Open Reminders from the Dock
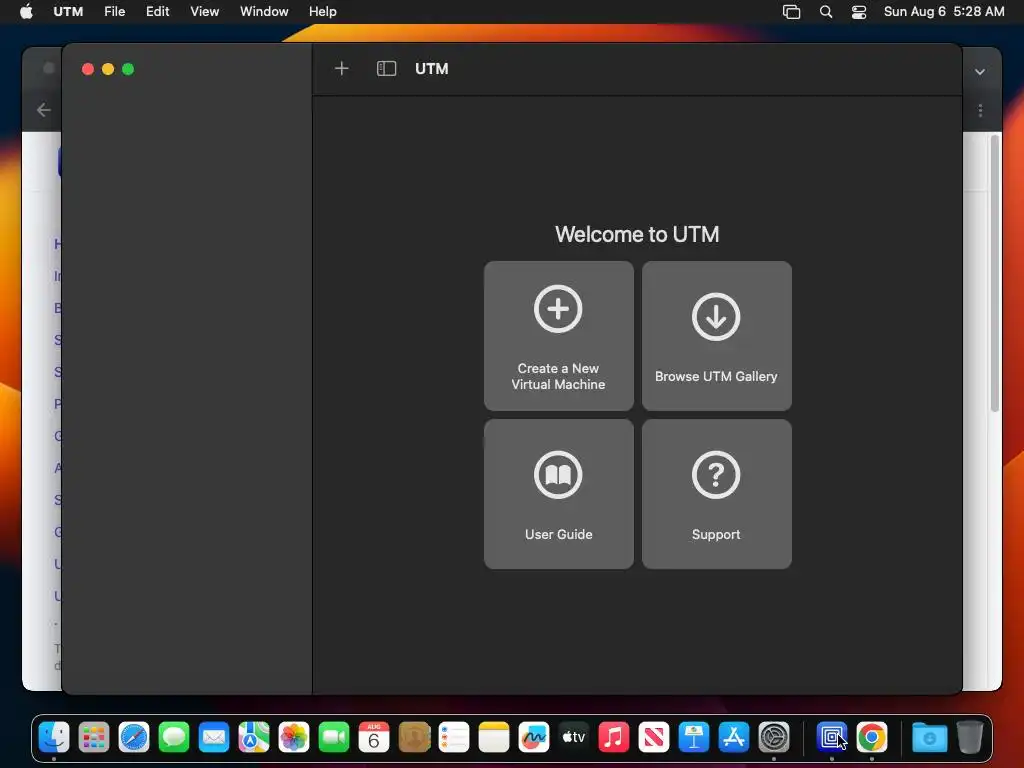Viewport: 1024px width, 768px height. [x=454, y=737]
